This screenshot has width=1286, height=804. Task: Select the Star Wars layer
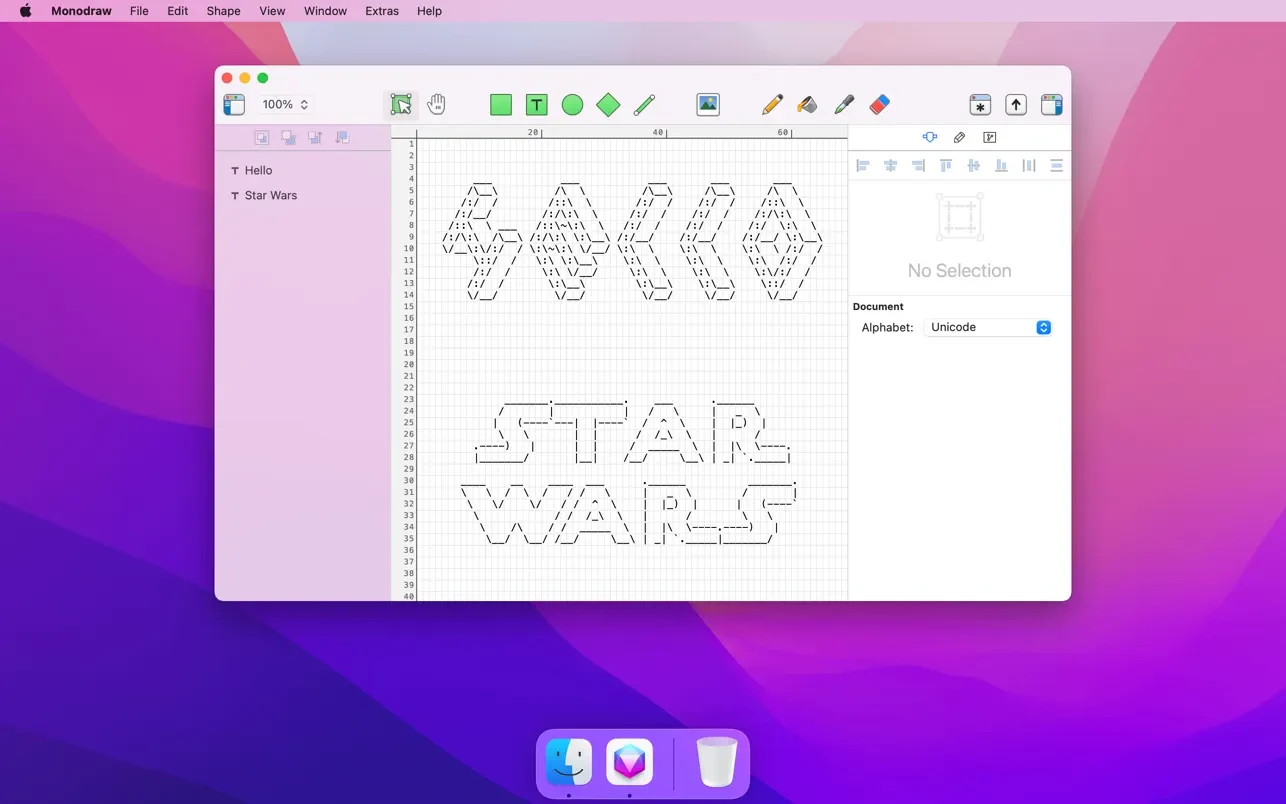[270, 195]
